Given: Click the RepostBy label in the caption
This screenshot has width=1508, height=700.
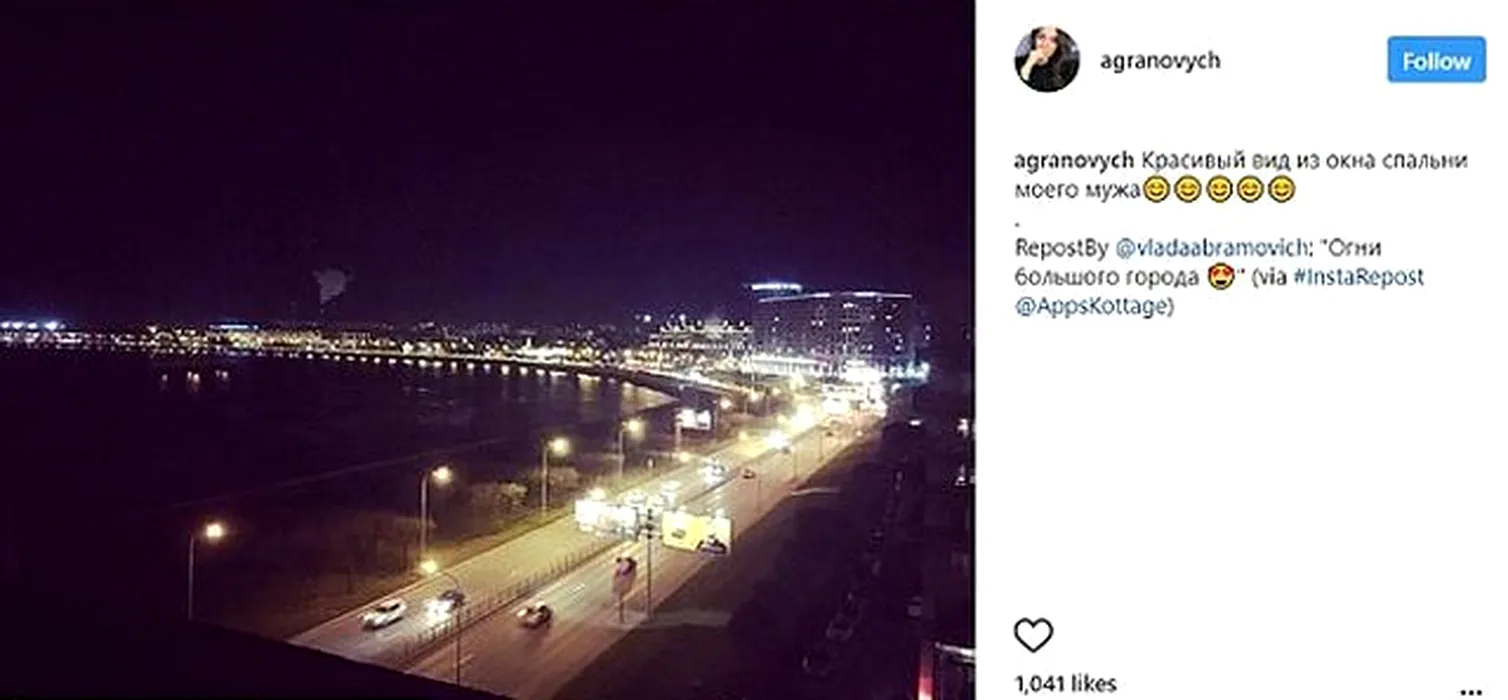Looking at the screenshot, I should pyautogui.click(x=1061, y=248).
